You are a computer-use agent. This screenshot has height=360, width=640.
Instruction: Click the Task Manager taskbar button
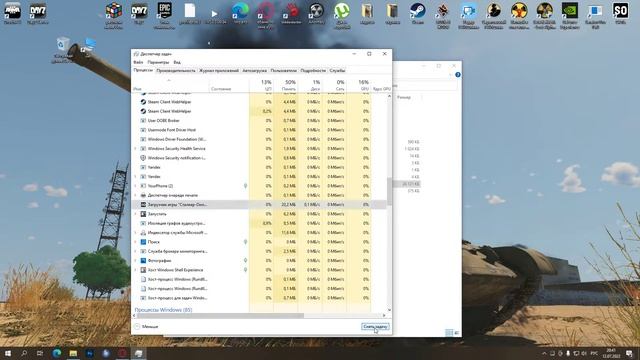[x=139, y=353]
